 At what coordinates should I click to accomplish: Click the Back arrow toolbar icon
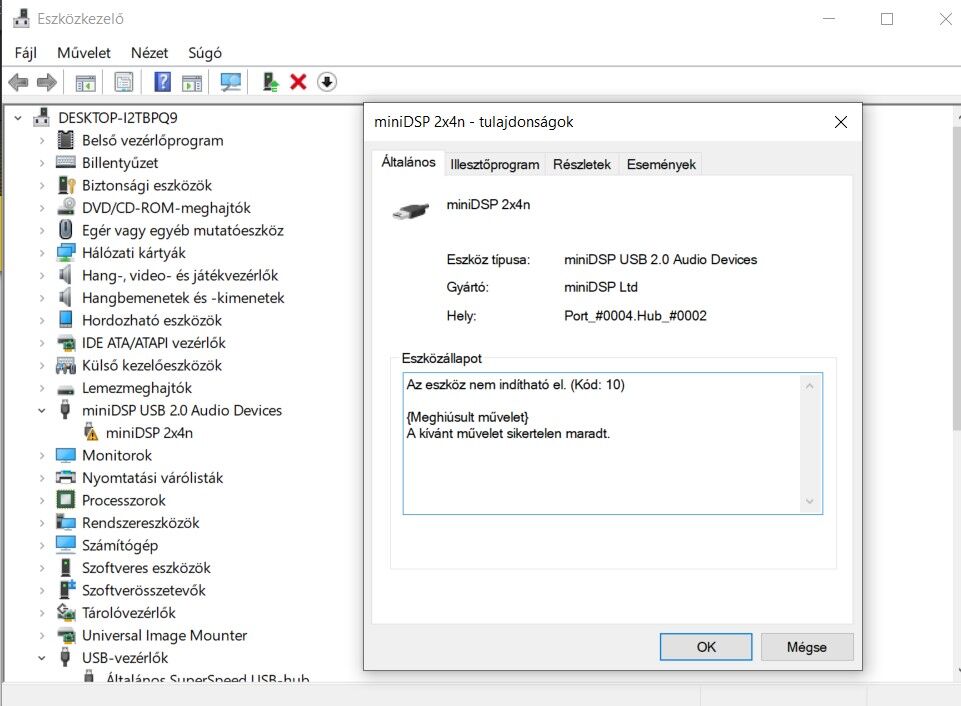coord(18,82)
